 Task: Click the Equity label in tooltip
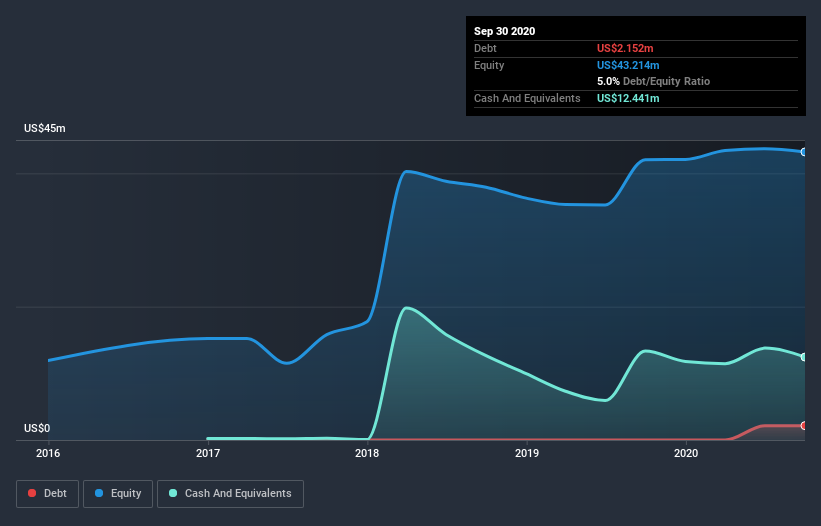click(x=489, y=65)
